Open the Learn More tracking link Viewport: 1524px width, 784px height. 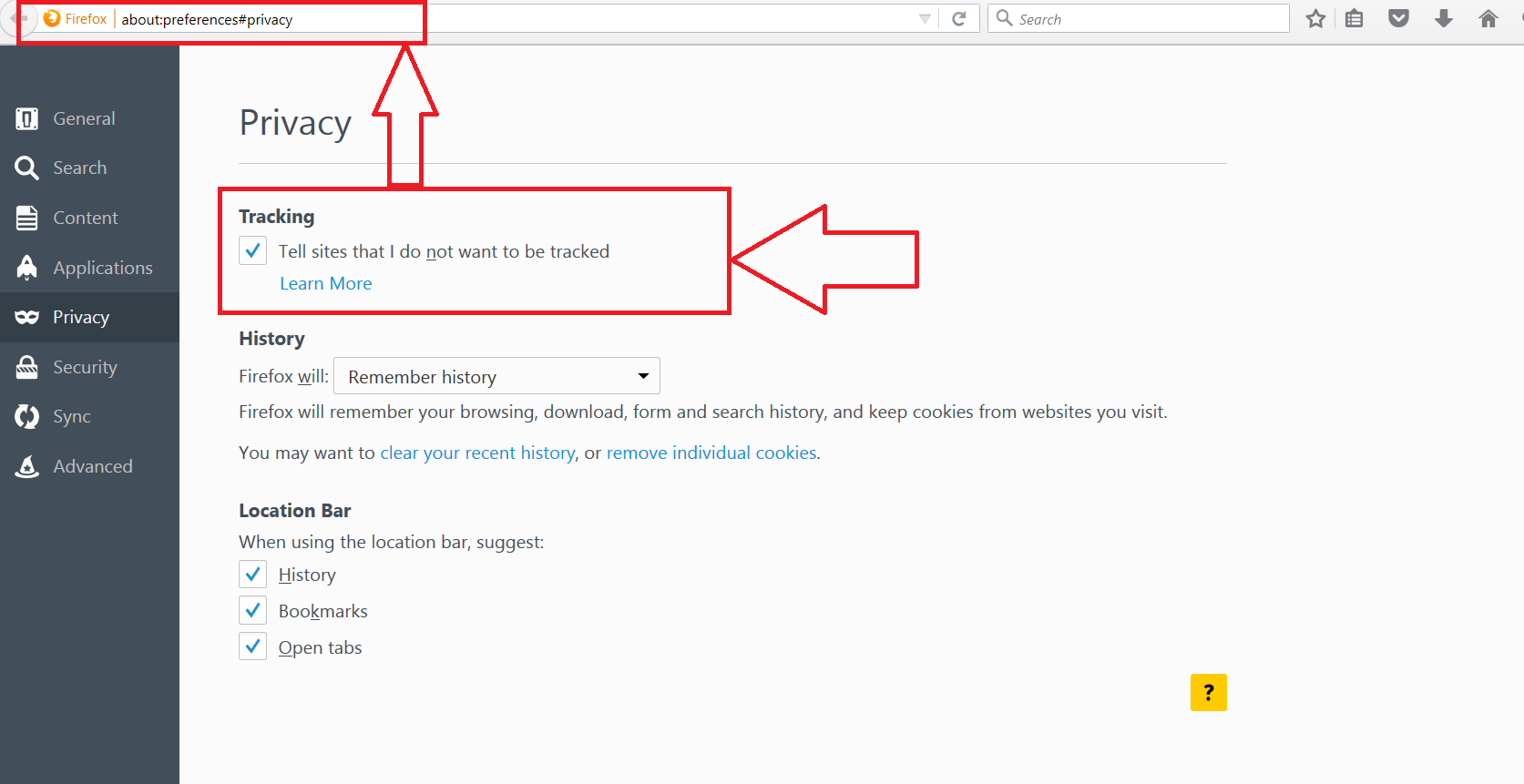(x=326, y=283)
